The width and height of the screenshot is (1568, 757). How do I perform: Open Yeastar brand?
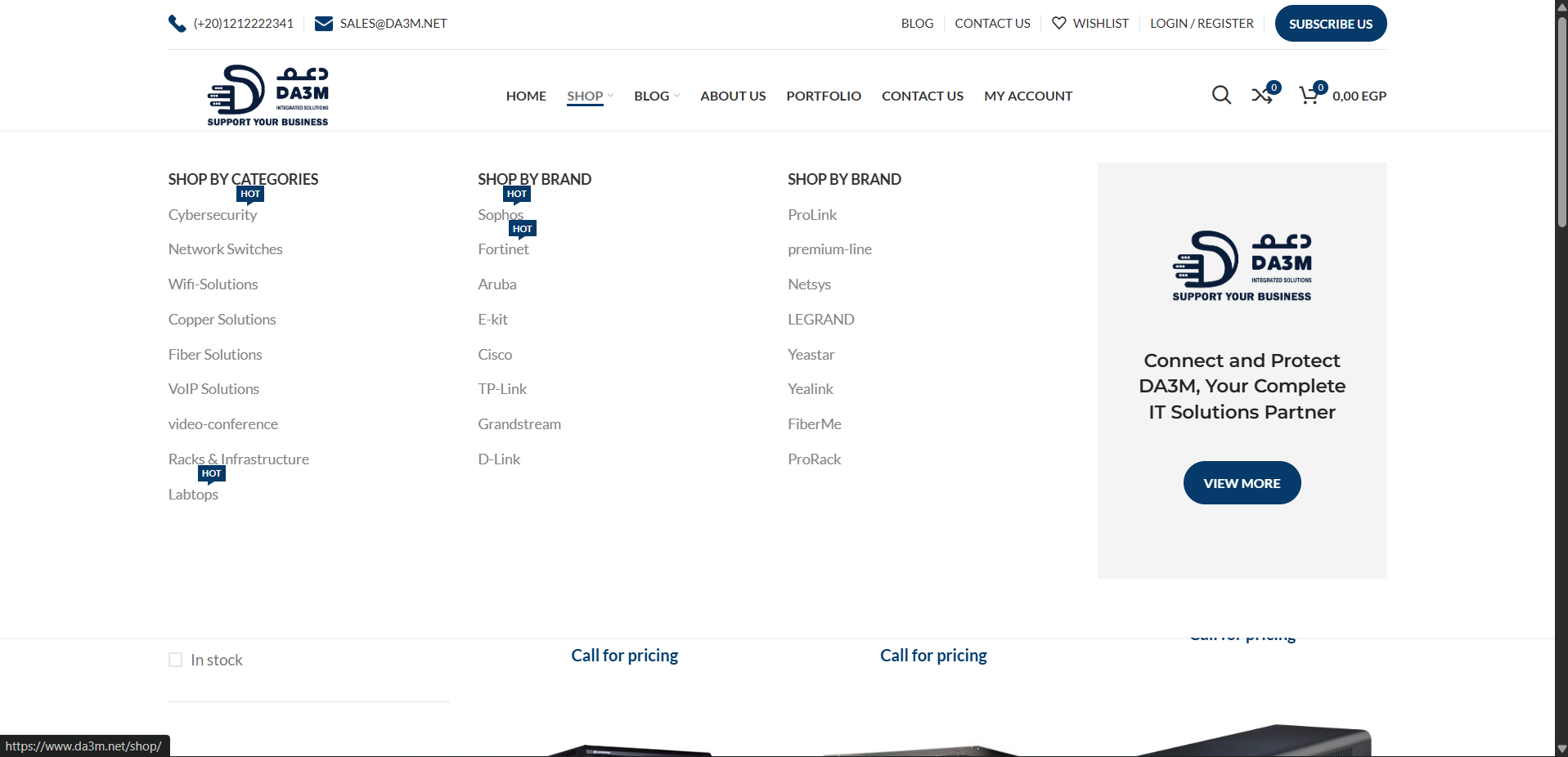(811, 355)
